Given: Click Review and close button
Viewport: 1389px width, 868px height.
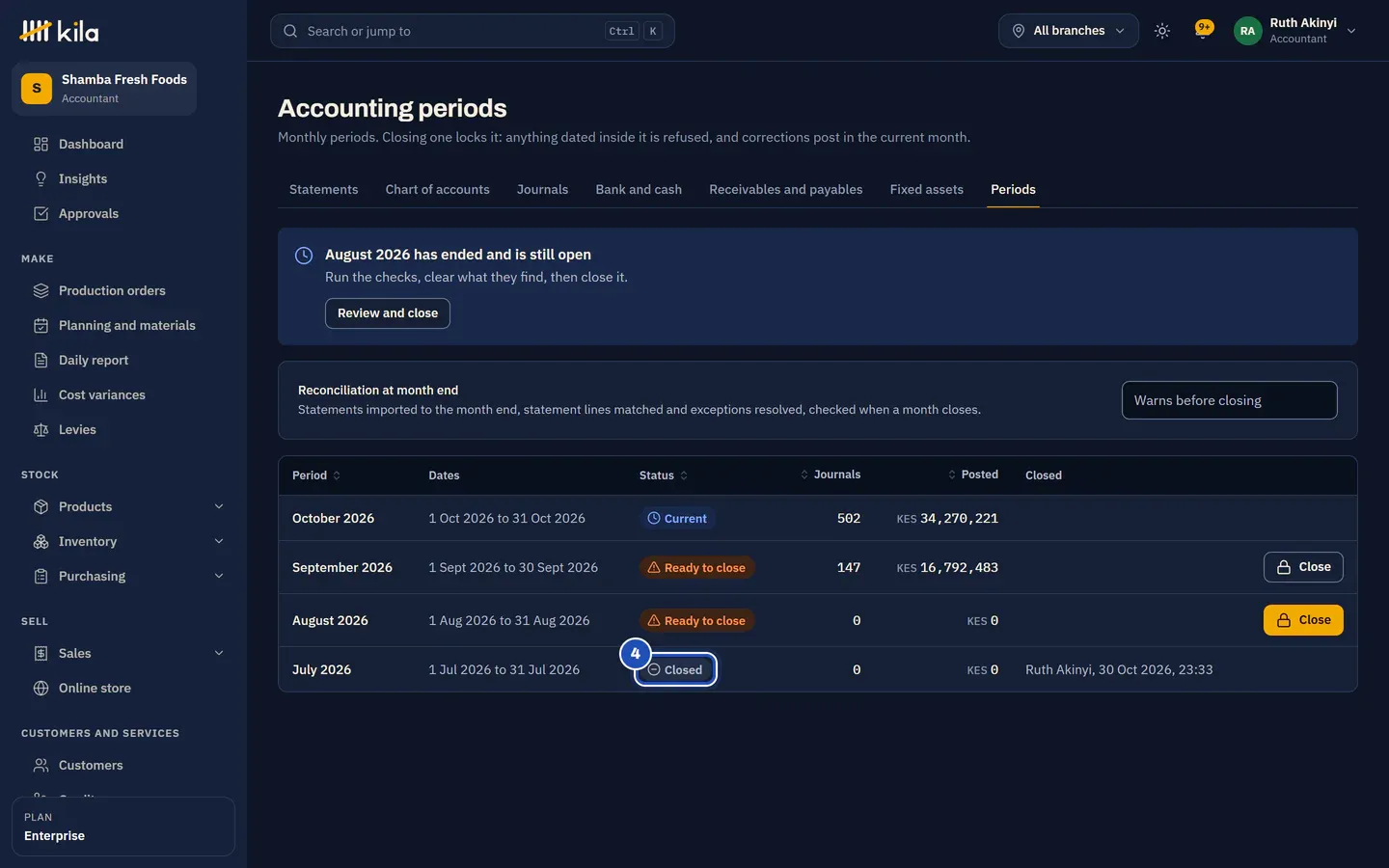Looking at the screenshot, I should click(x=388, y=313).
